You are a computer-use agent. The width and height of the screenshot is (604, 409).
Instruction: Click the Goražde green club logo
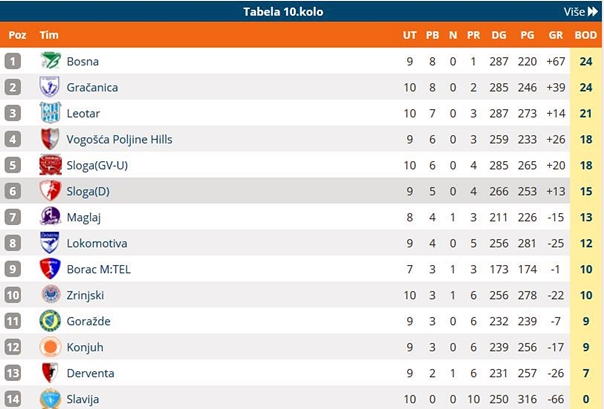pyautogui.click(x=50, y=321)
